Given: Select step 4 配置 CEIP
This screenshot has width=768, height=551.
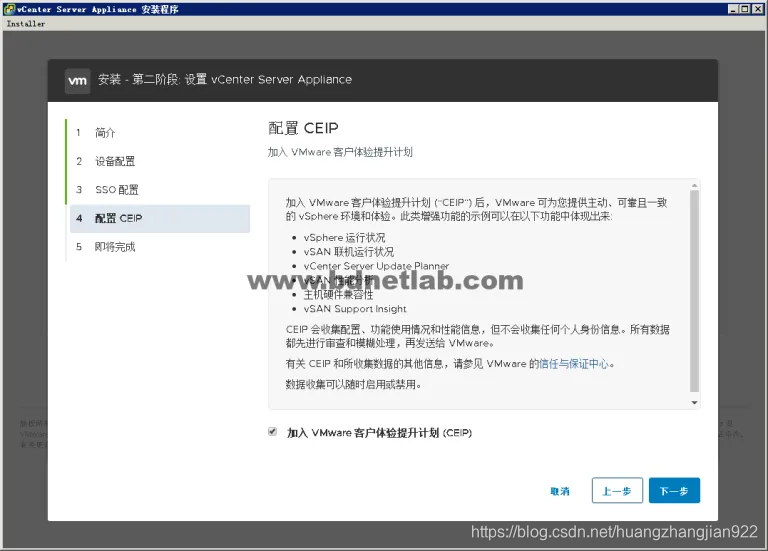Looking at the screenshot, I should (x=160, y=218).
